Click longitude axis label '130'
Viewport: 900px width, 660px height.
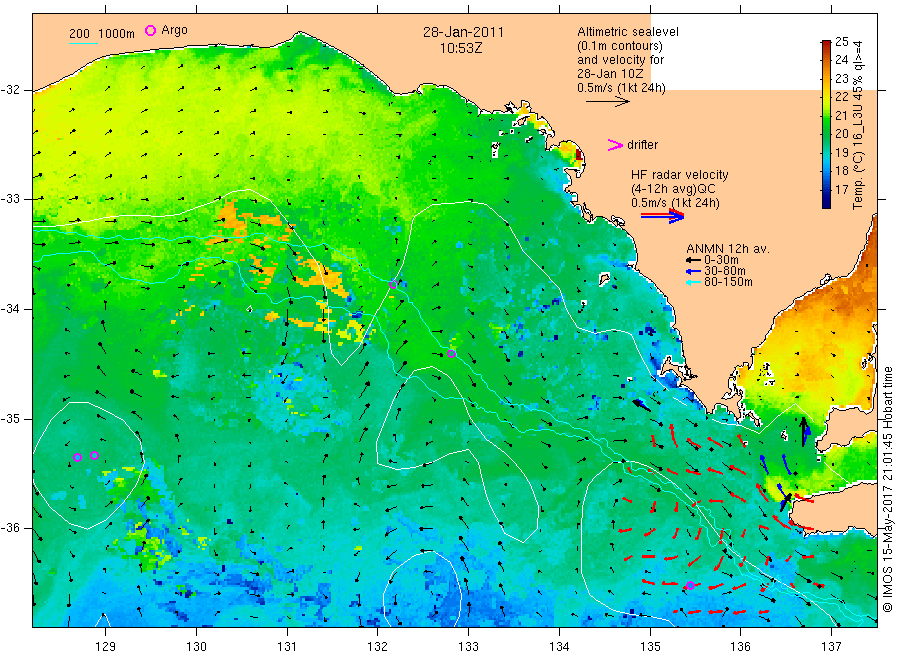pos(196,647)
